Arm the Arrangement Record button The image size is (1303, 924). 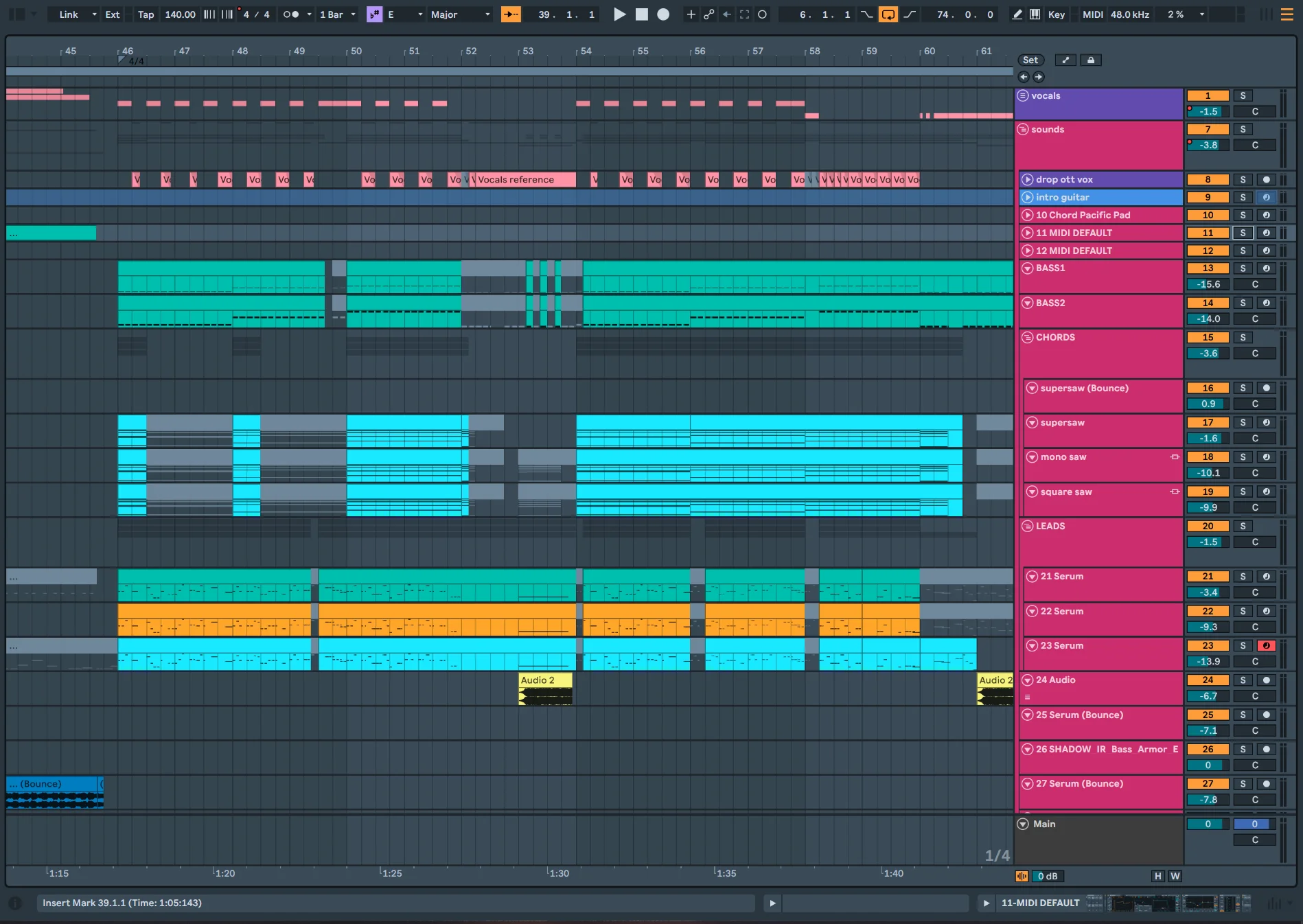click(663, 14)
